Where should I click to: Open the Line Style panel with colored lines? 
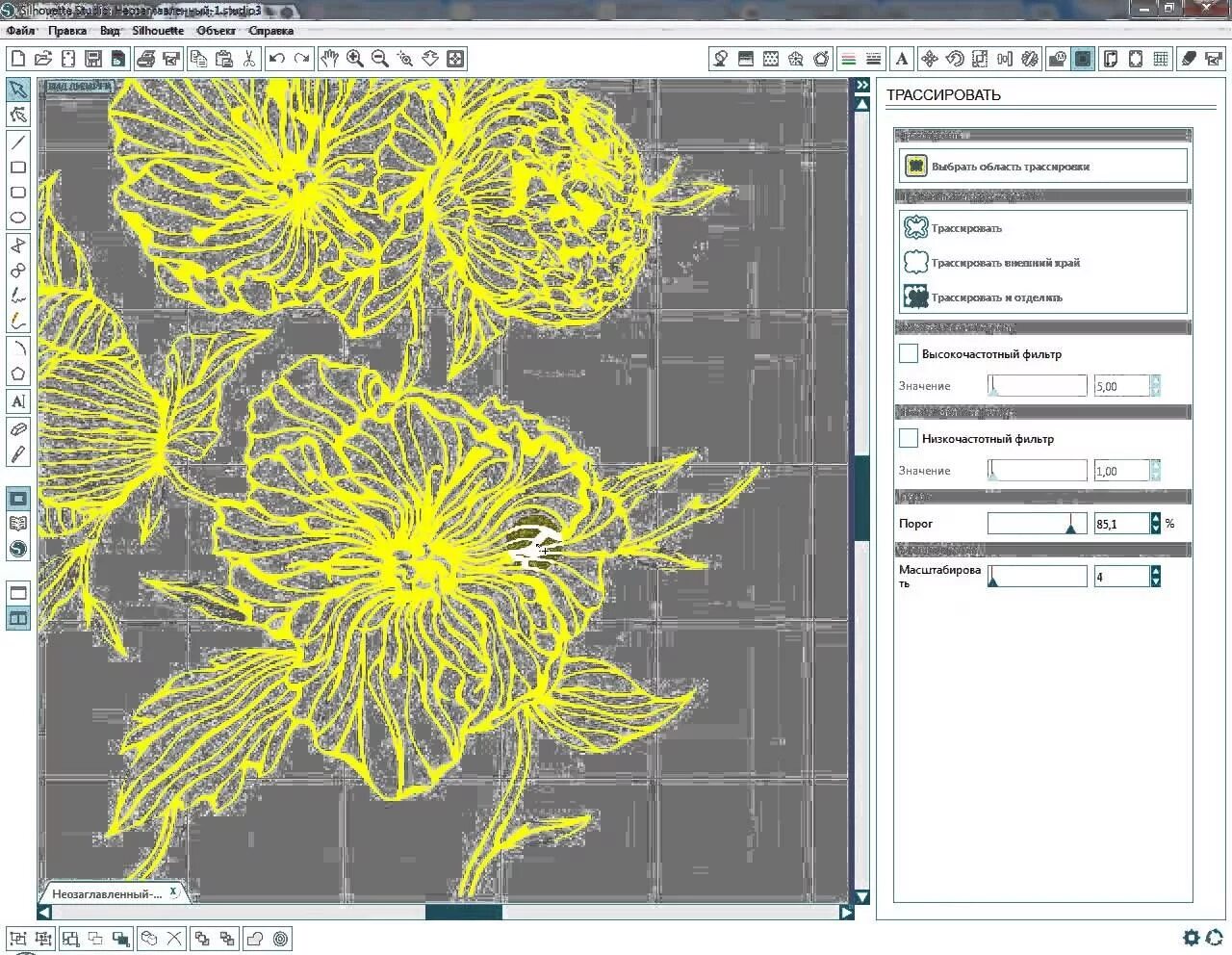tap(849, 59)
